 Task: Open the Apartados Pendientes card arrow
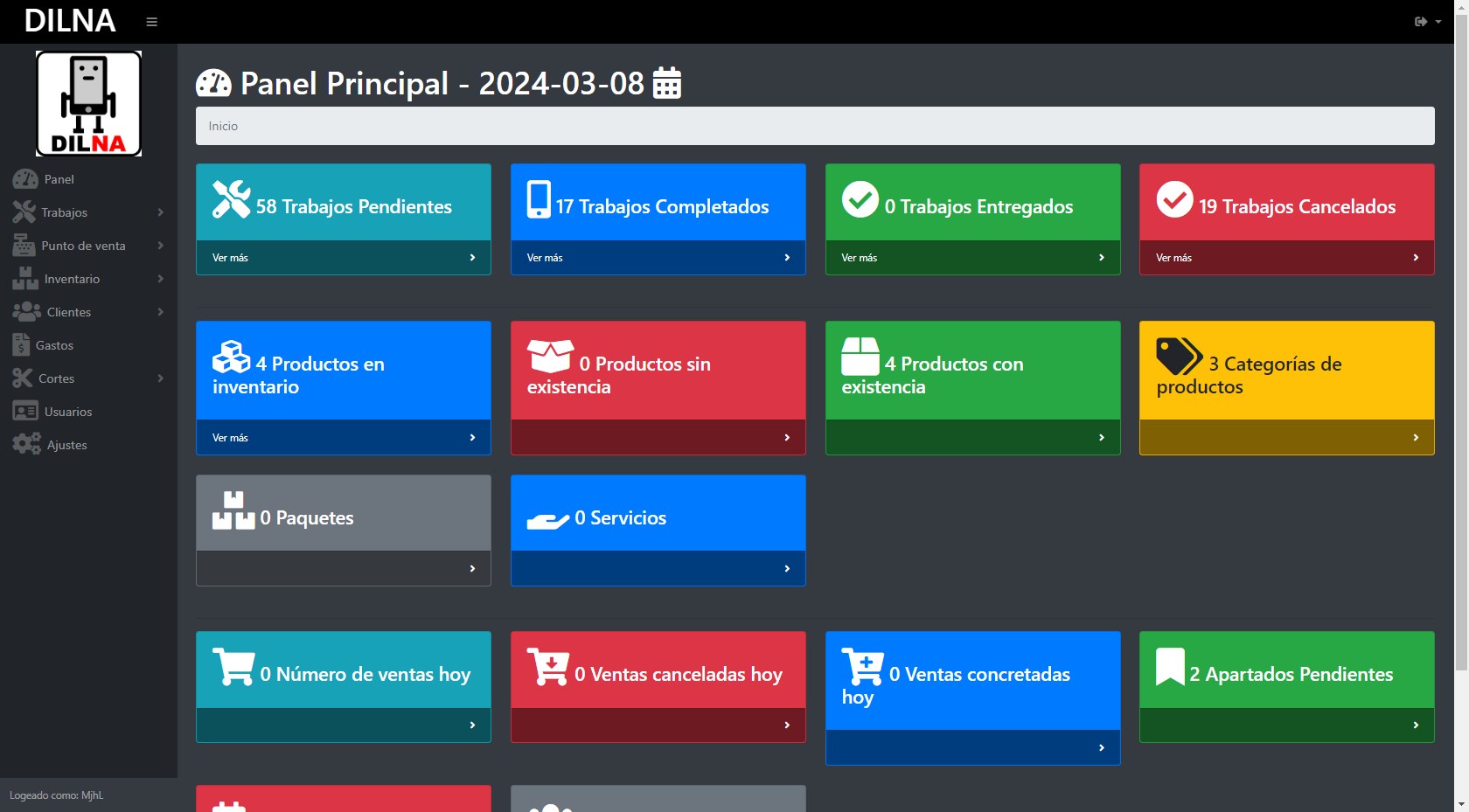point(1415,725)
